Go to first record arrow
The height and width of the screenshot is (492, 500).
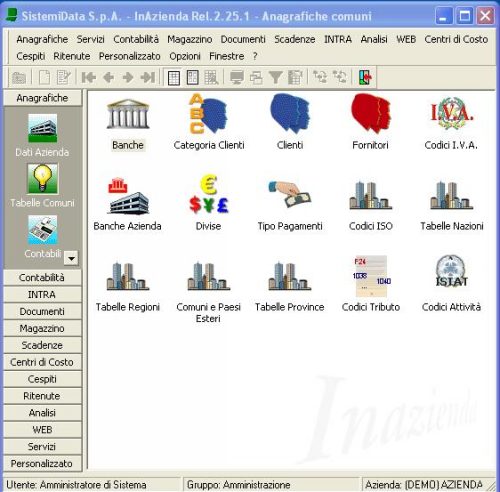(x=89, y=77)
